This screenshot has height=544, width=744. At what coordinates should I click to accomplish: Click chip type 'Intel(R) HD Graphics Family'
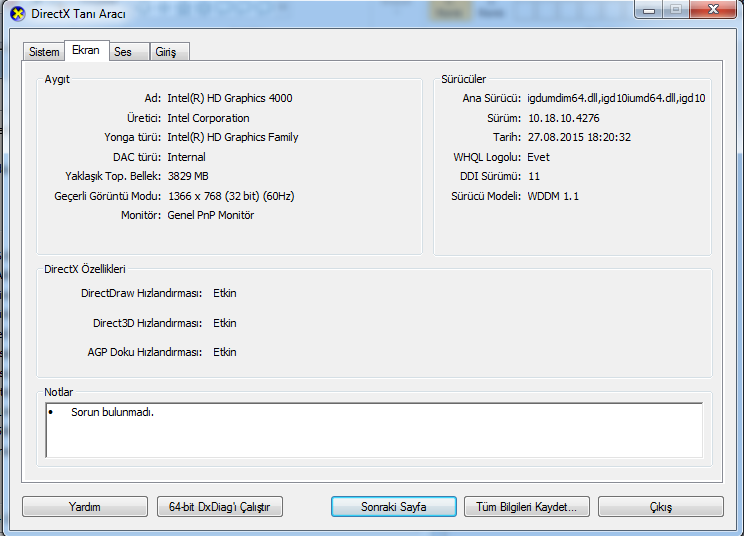[x=233, y=137]
